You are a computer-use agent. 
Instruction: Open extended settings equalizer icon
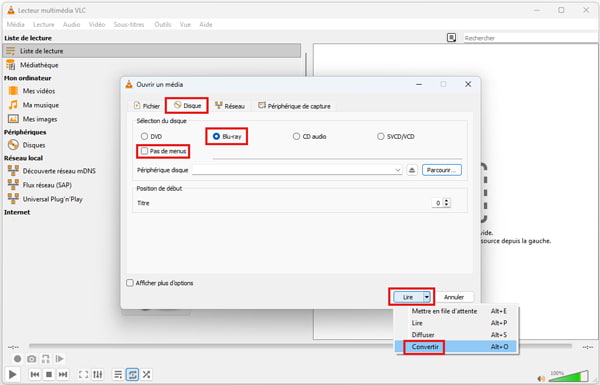tap(98, 374)
